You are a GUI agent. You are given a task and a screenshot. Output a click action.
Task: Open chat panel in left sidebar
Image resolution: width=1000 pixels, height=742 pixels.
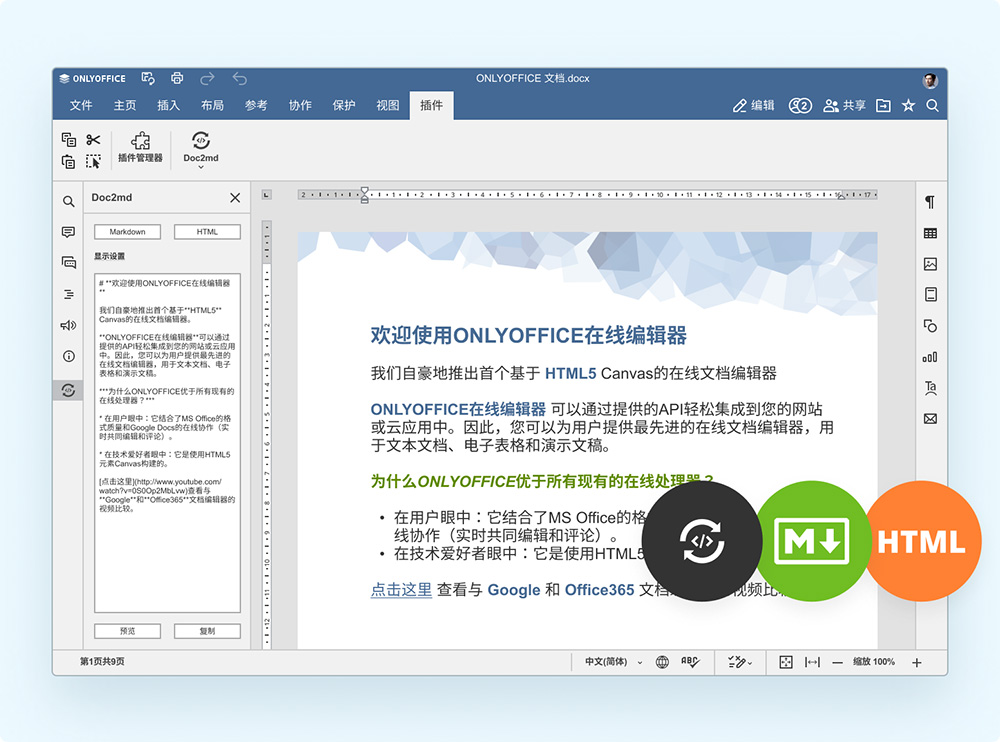coord(68,262)
